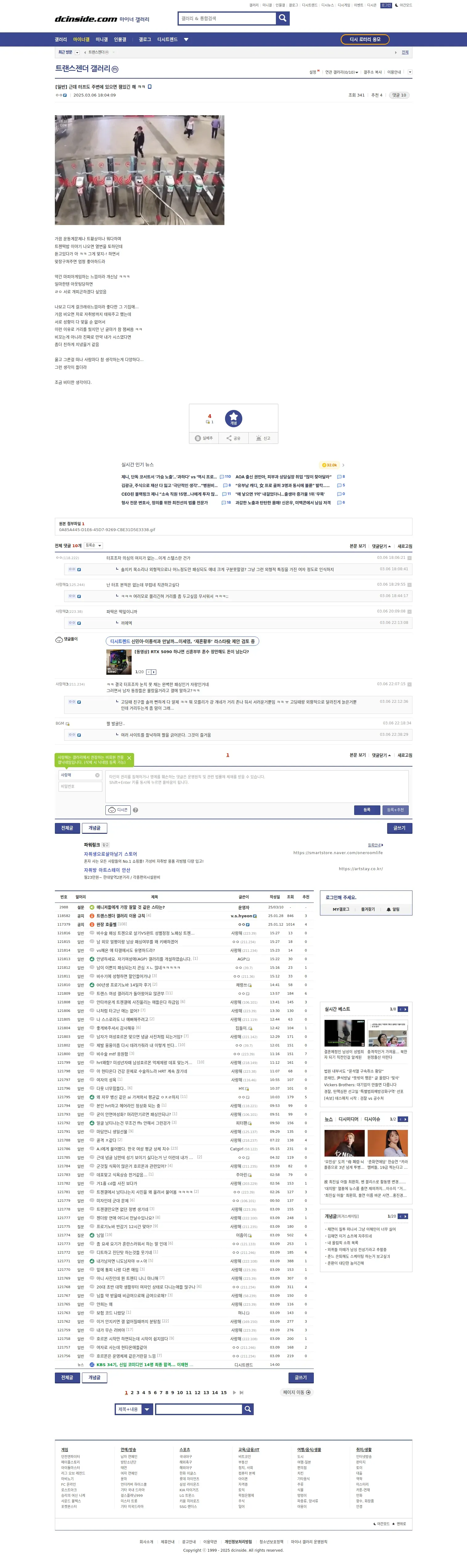Click the arrow next to 32.0k badge
Image resolution: width=467 pixels, height=1568 pixels.
click(343, 465)
